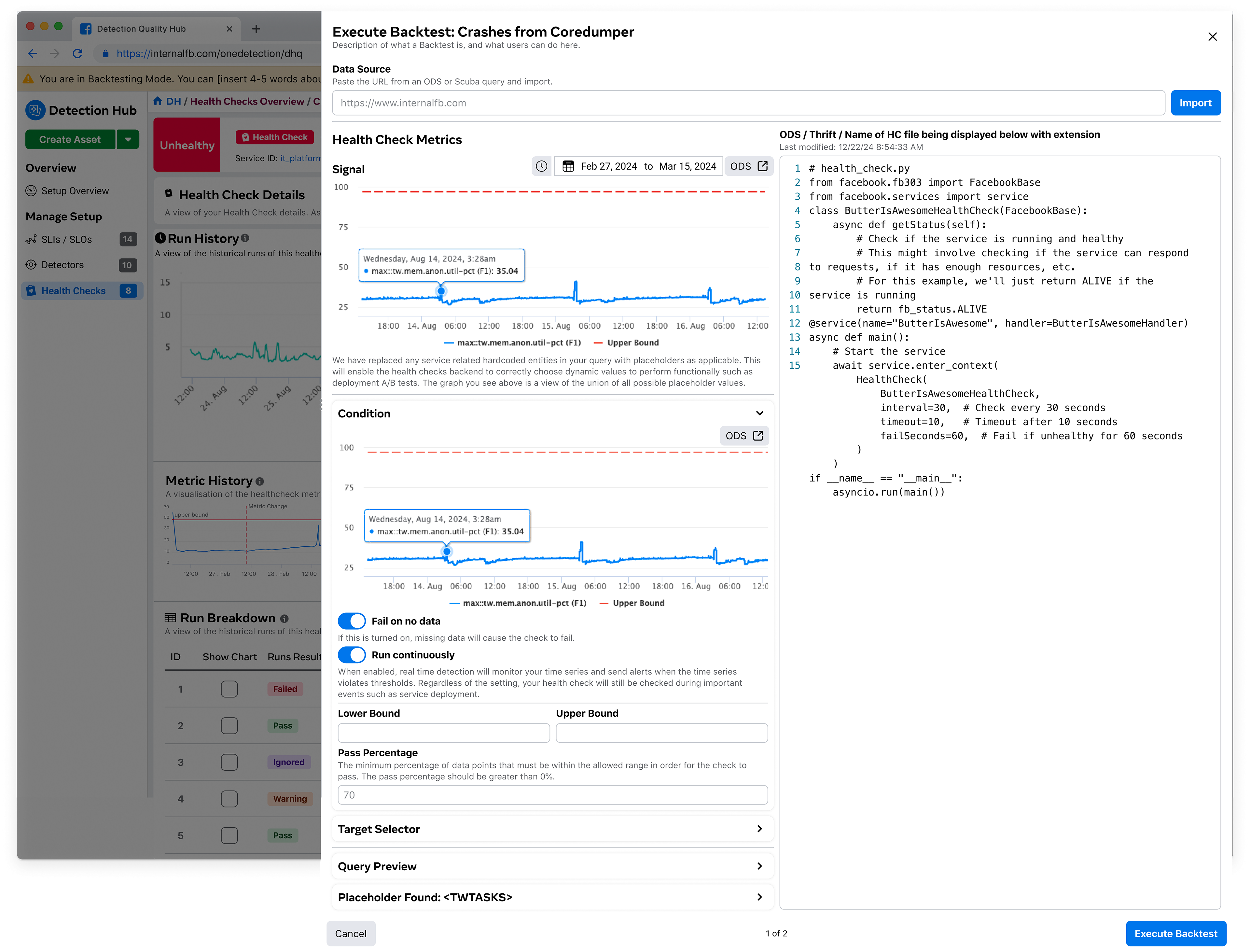Click the Pass Percentage field
Image resolution: width=1250 pixels, height=952 pixels.
click(552, 795)
